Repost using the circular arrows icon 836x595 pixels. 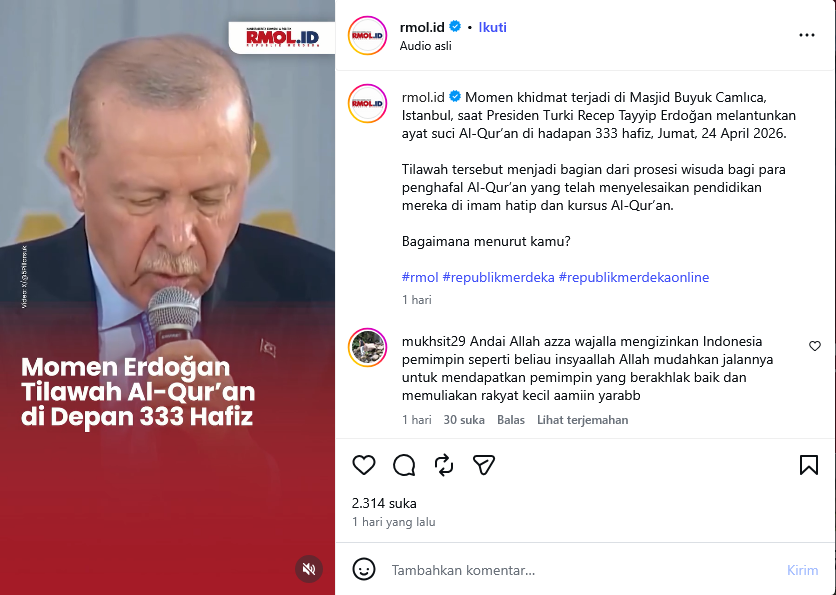(444, 465)
